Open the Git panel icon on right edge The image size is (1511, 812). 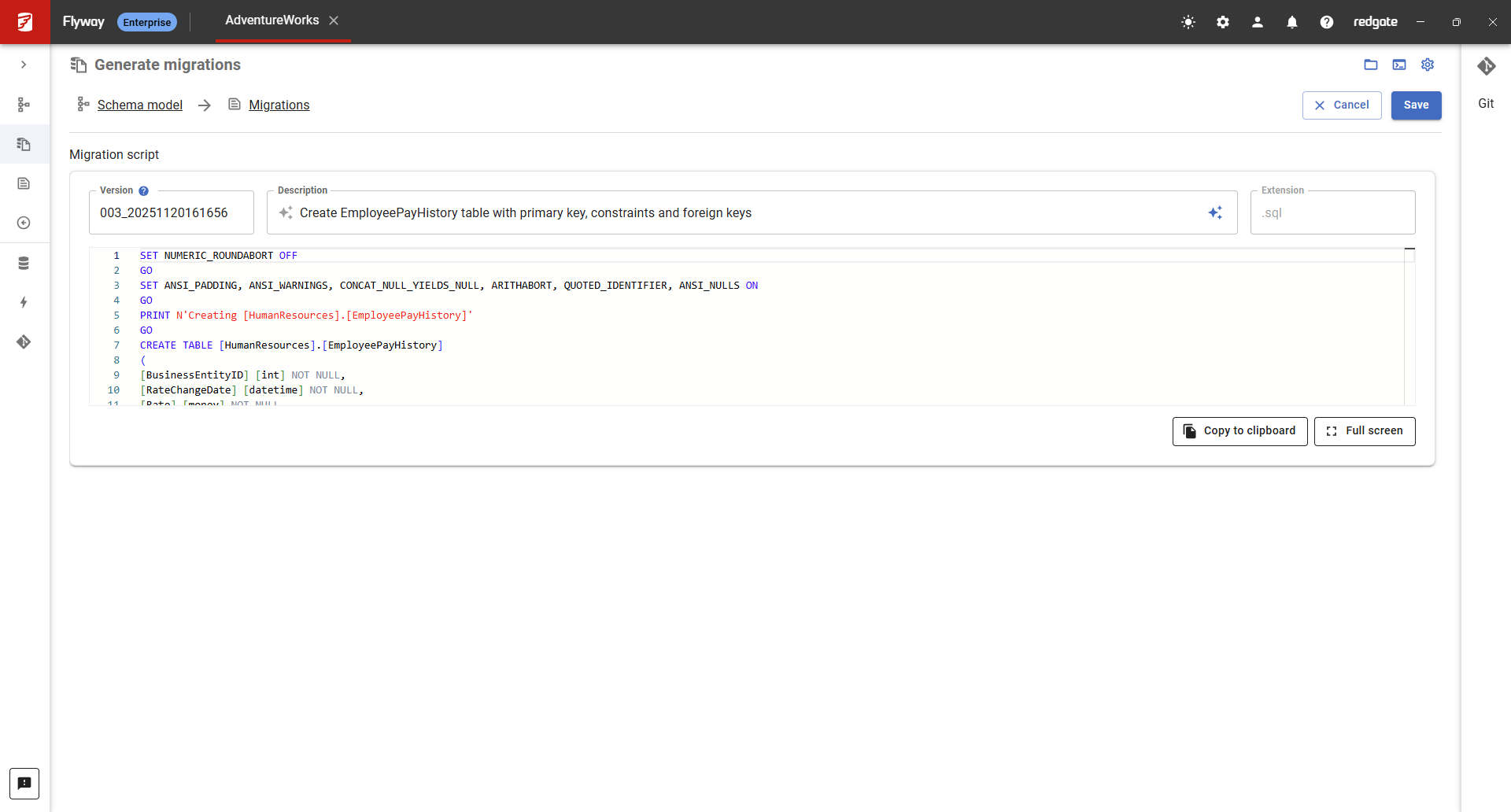(1487, 66)
